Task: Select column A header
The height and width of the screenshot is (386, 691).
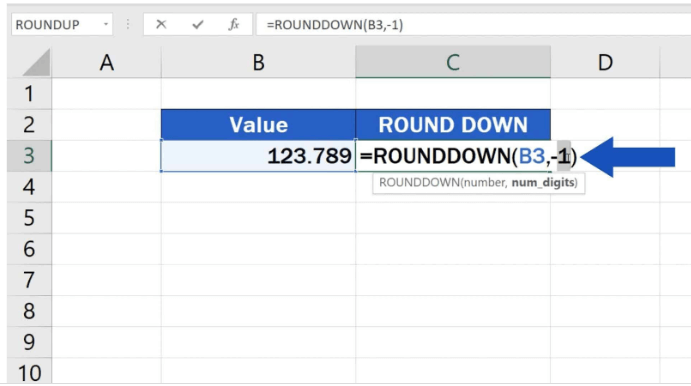Action: tap(107, 62)
